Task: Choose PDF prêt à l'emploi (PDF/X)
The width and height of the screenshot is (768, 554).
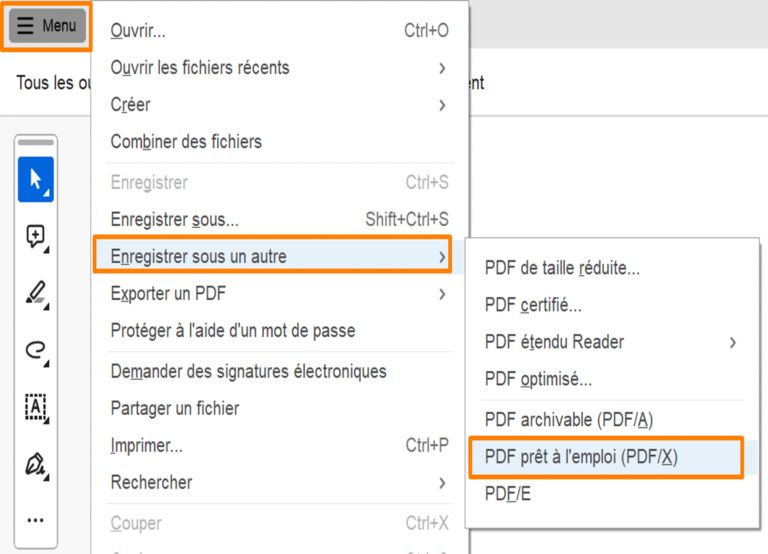Action: coord(581,457)
